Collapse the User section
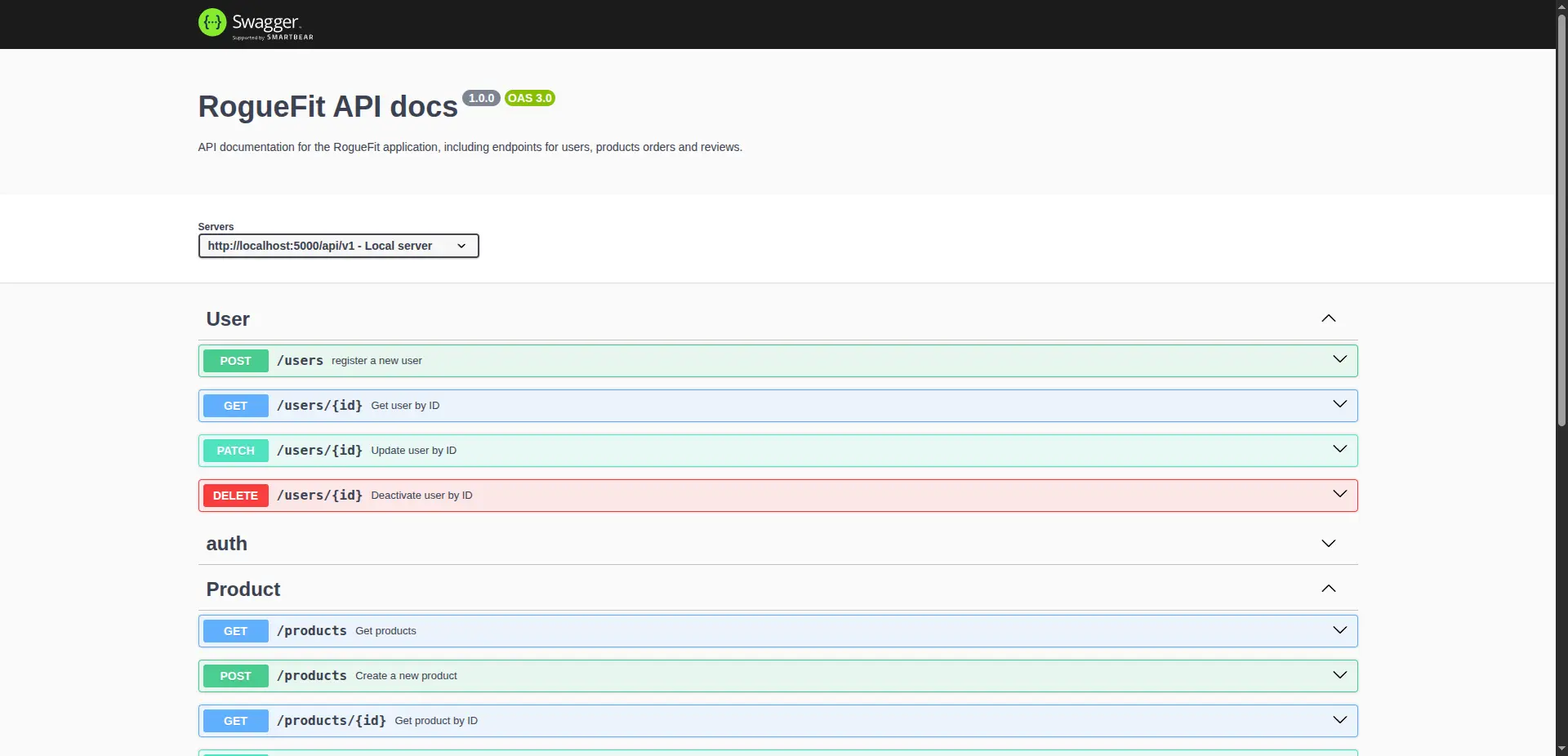The width and height of the screenshot is (1568, 756). [1328, 318]
